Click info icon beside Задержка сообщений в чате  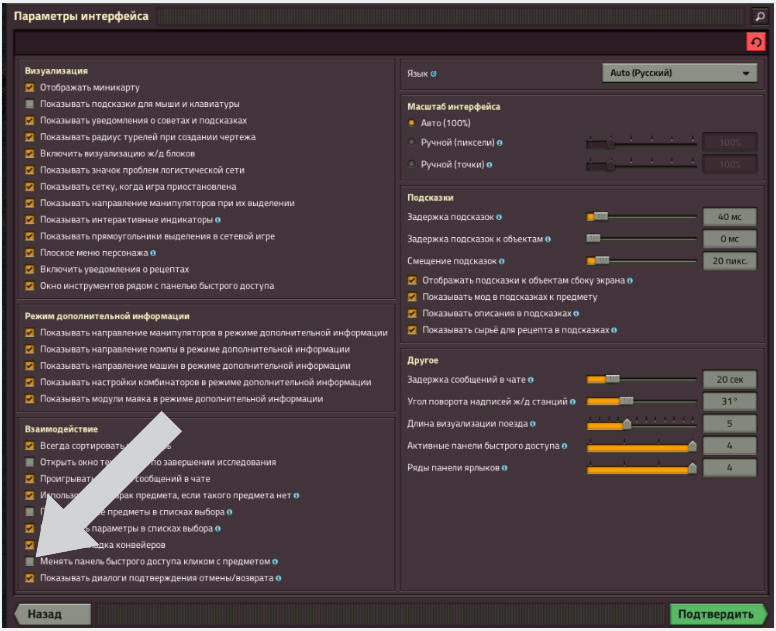(x=531, y=380)
